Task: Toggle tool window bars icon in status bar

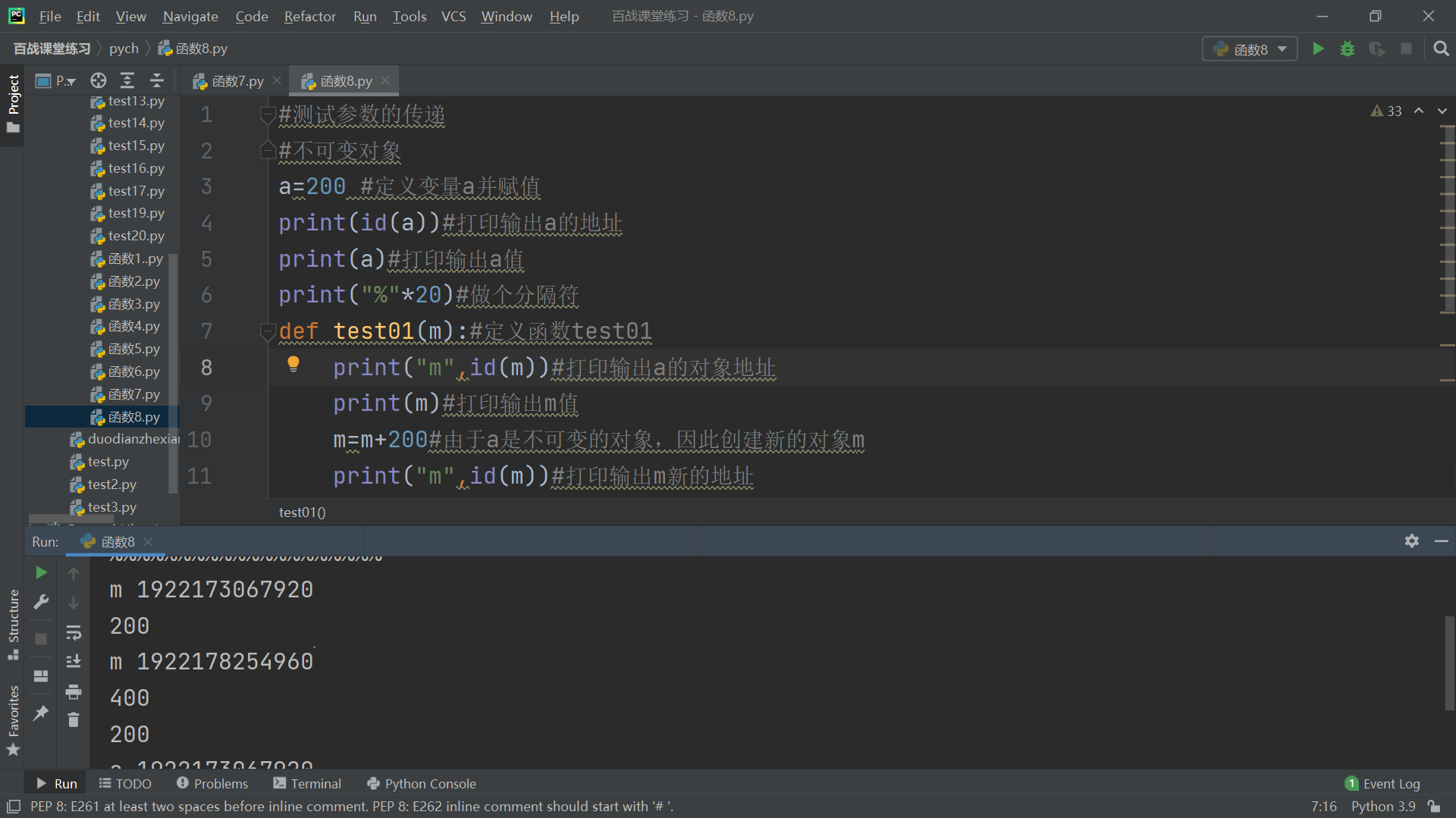Action: (x=14, y=806)
